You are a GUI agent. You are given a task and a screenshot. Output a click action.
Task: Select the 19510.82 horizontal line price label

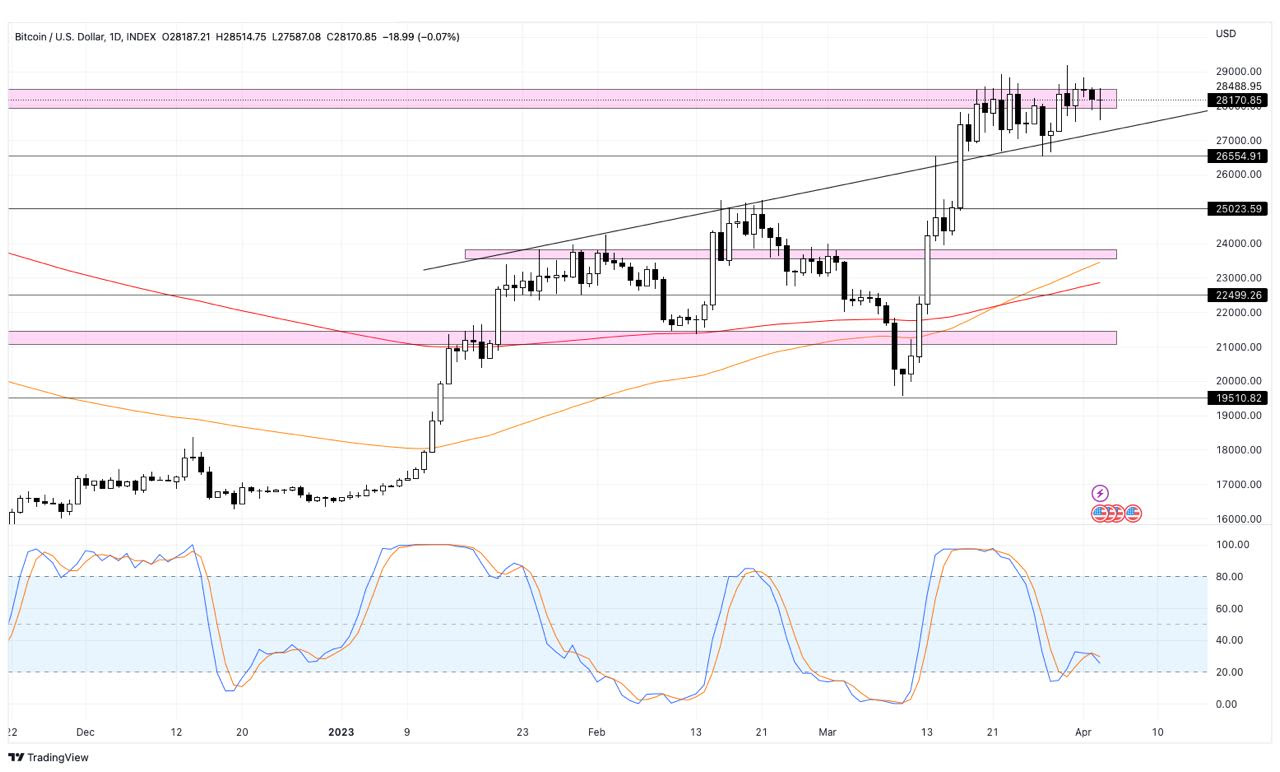pyautogui.click(x=1238, y=398)
